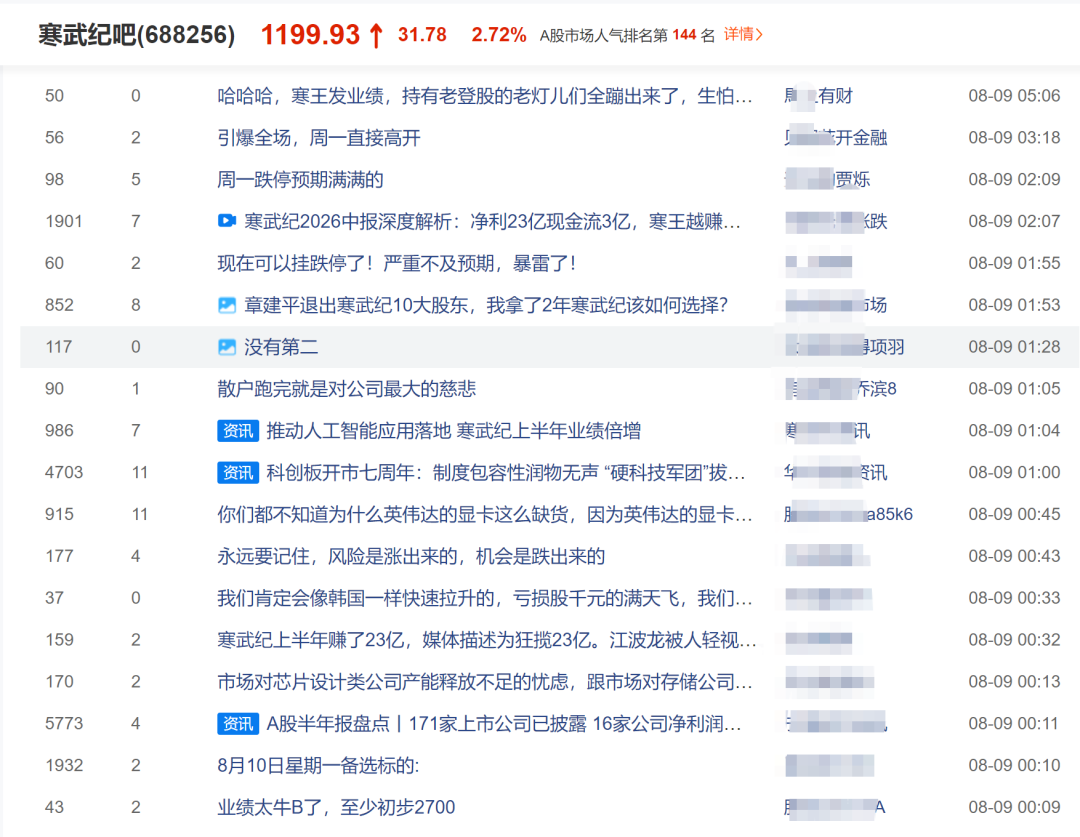Open post 散户跑完就是对公司最大的慈悲

pyautogui.click(x=346, y=389)
